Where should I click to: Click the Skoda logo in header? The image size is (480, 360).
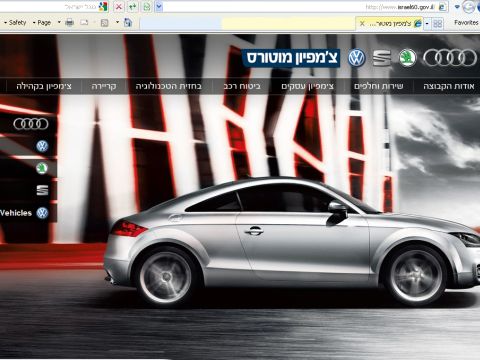[x=407, y=58]
